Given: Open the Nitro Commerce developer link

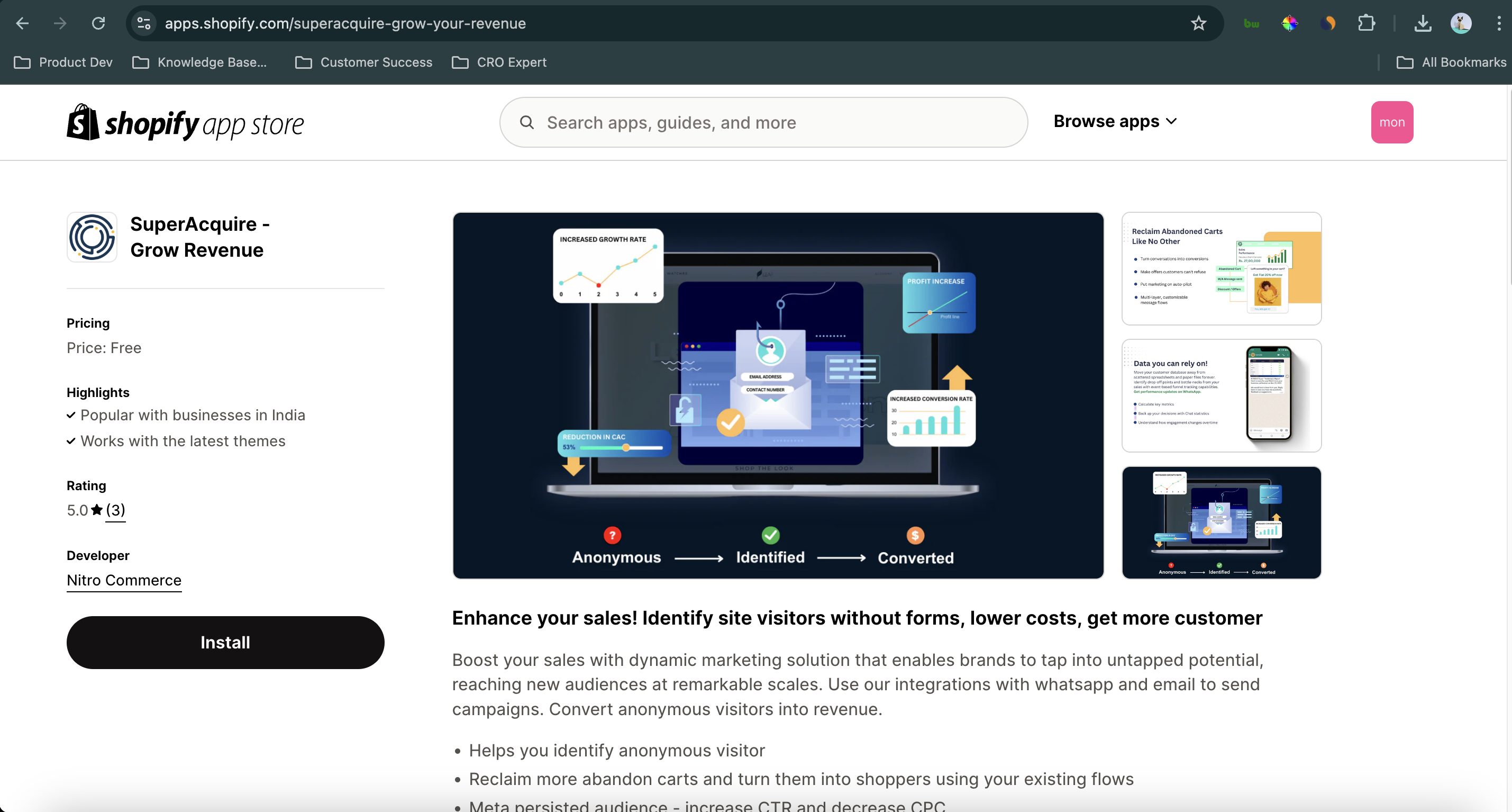Looking at the screenshot, I should pyautogui.click(x=124, y=580).
